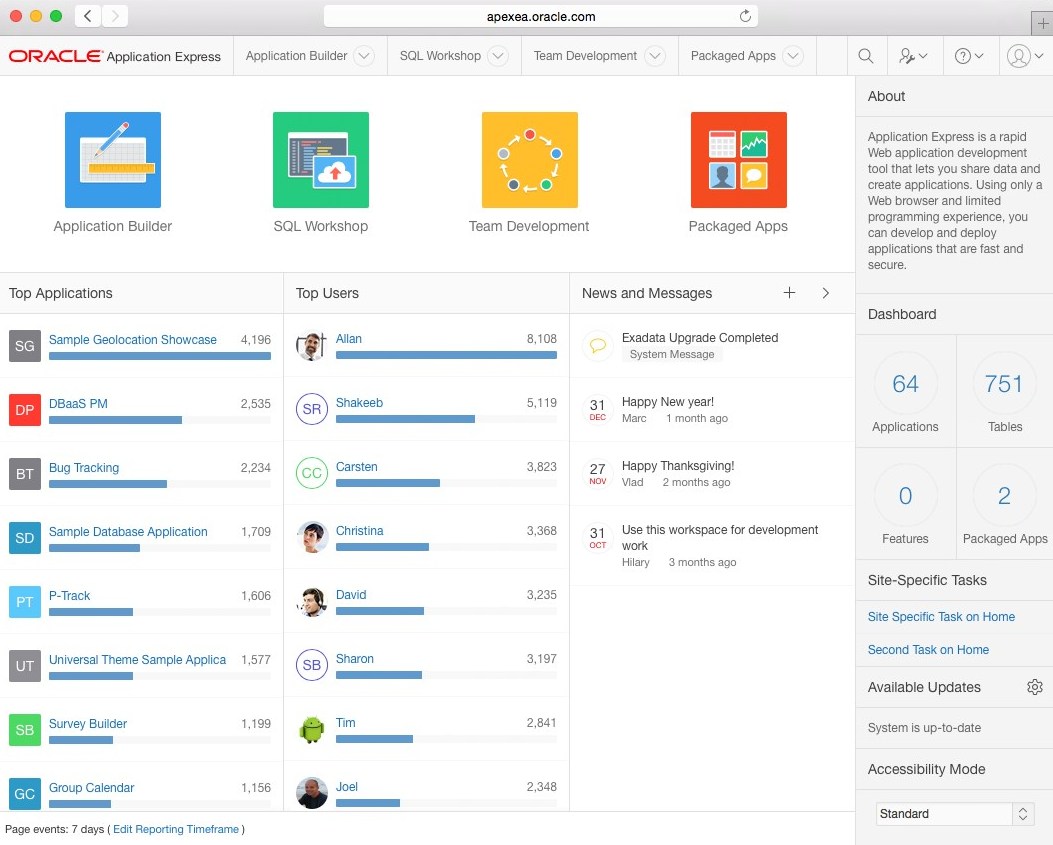Open the Help menu dropdown
The image size is (1053, 845).
pos(968,56)
